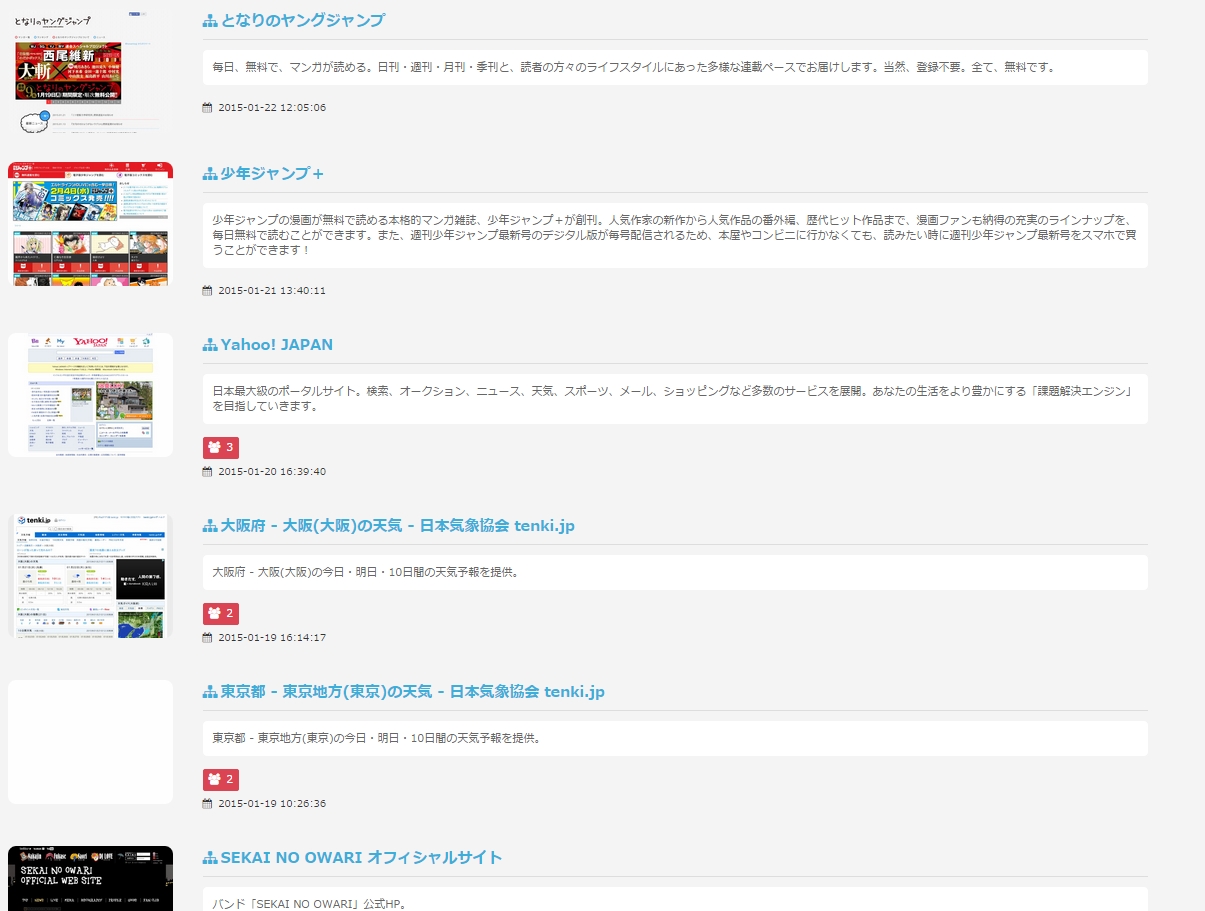Image resolution: width=1205 pixels, height=911 pixels.
Task: Click the red users badge under 東京都 weather entry
Action: pyautogui.click(x=221, y=779)
